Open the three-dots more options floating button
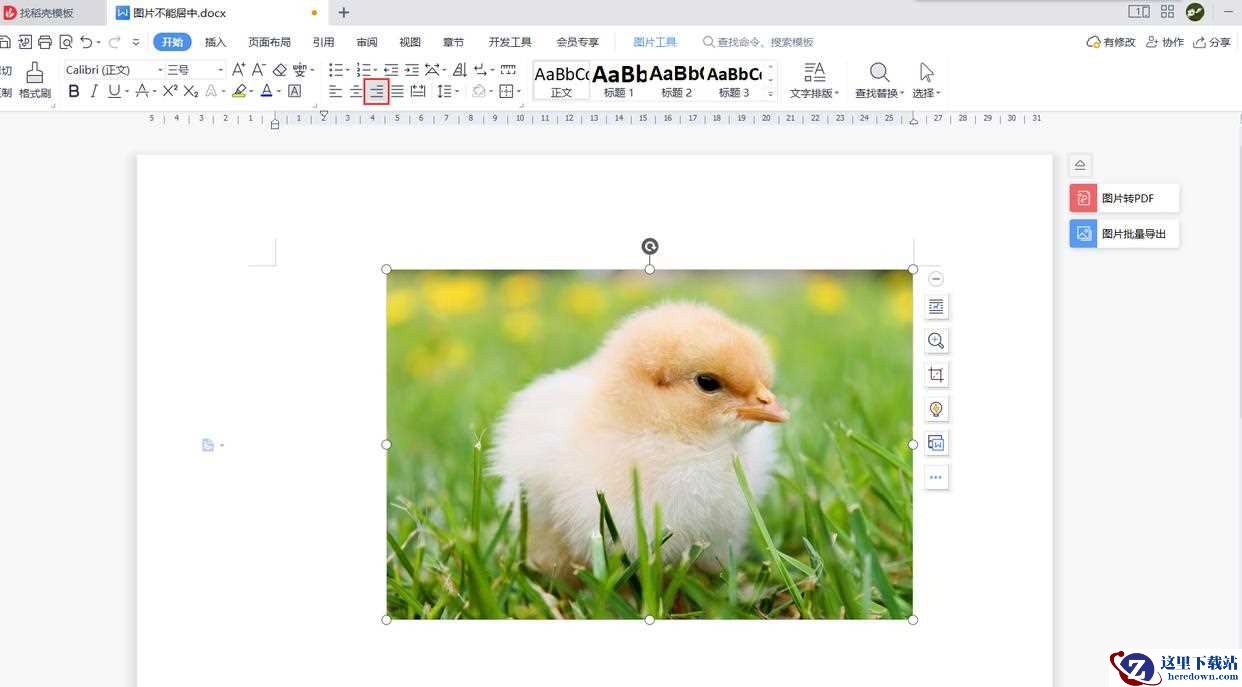The image size is (1242, 687). coord(936,477)
